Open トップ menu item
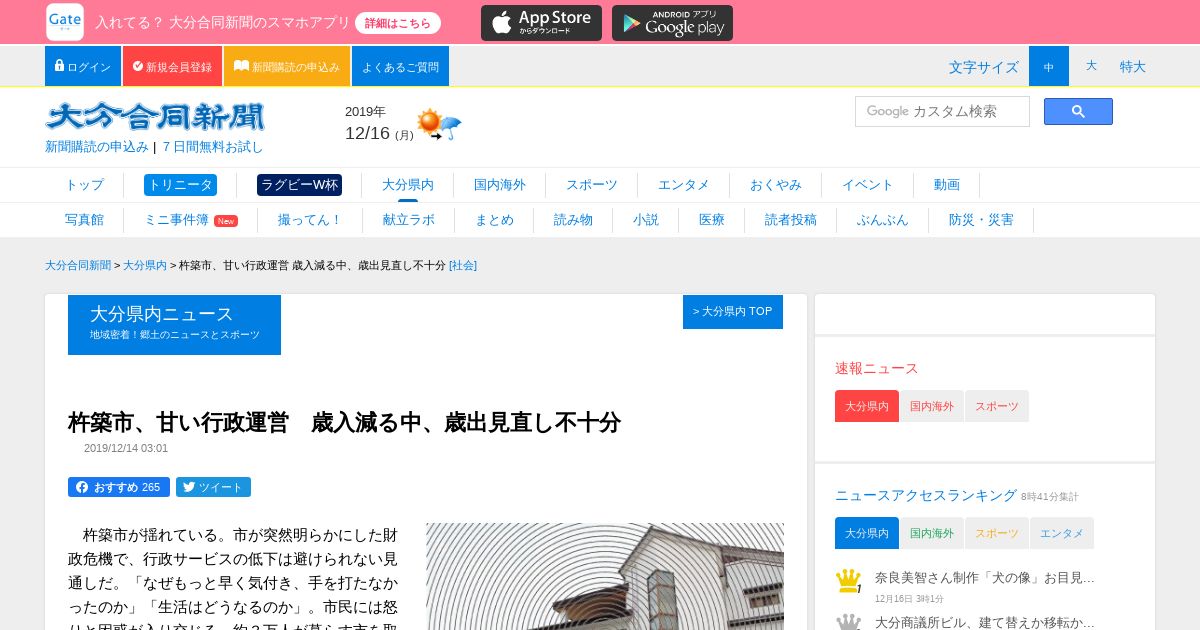The image size is (1200, 630). pyautogui.click(x=84, y=185)
